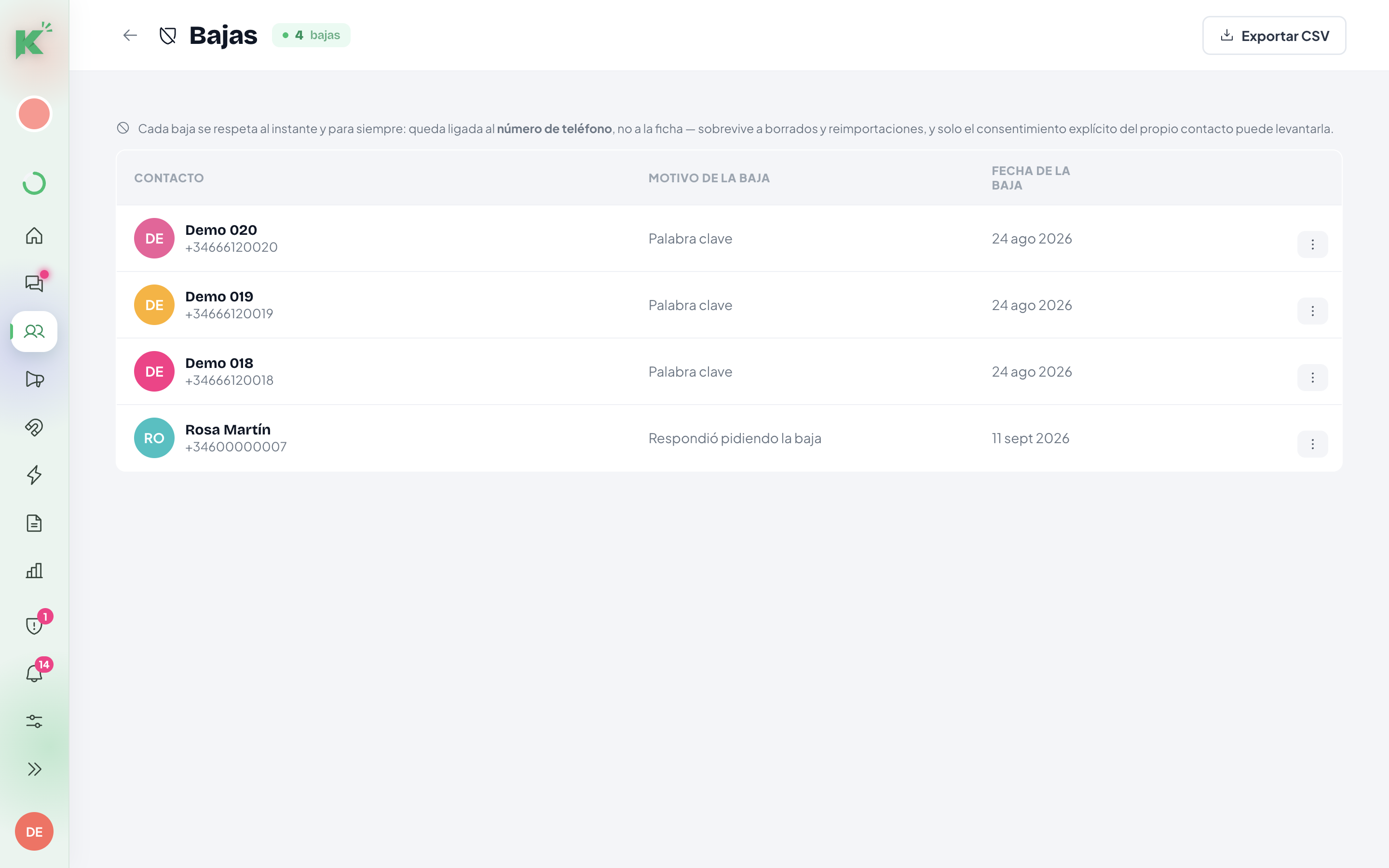Click the '4 bajas' count badge

pyautogui.click(x=311, y=35)
